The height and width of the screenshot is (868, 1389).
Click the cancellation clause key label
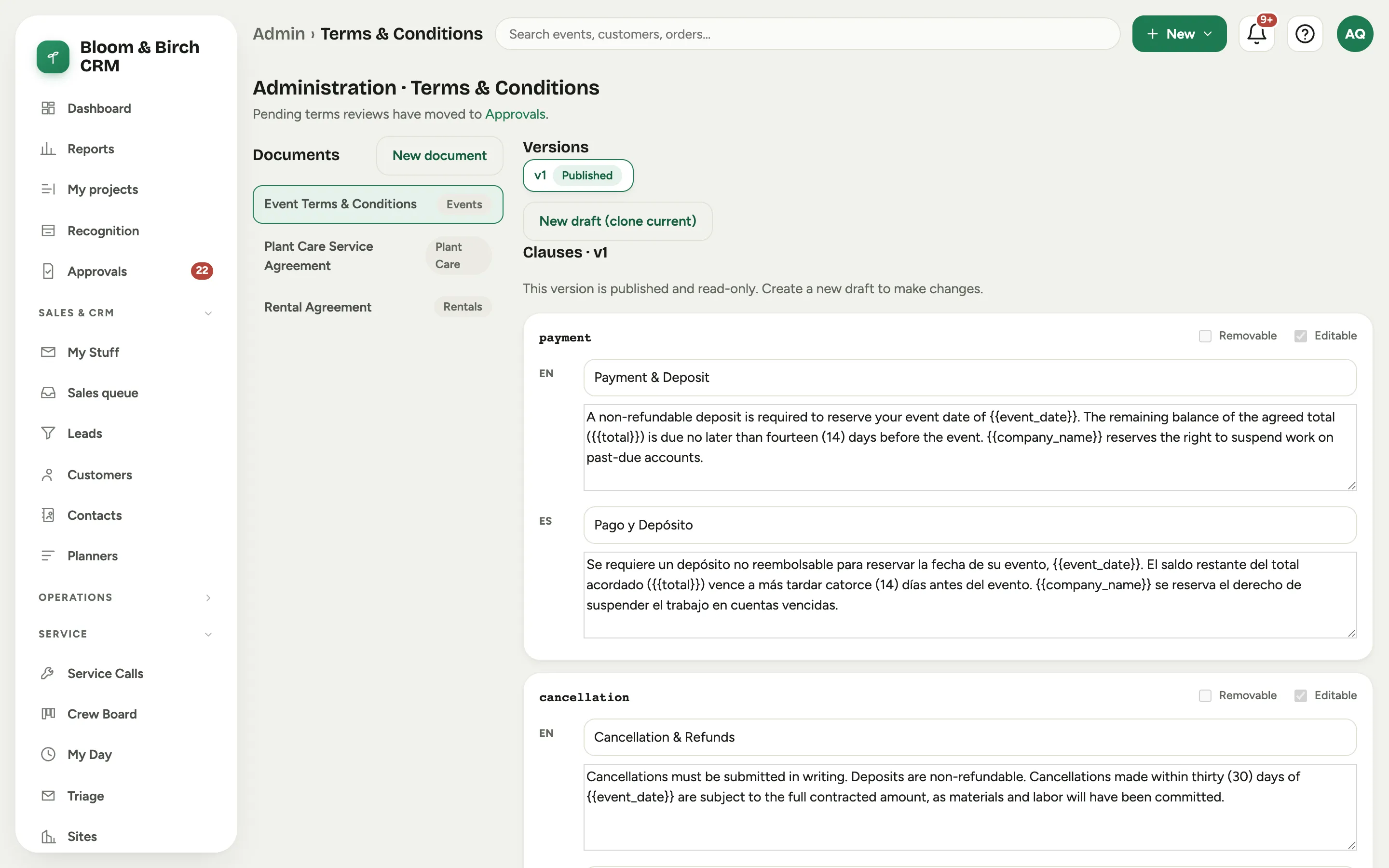point(584,697)
